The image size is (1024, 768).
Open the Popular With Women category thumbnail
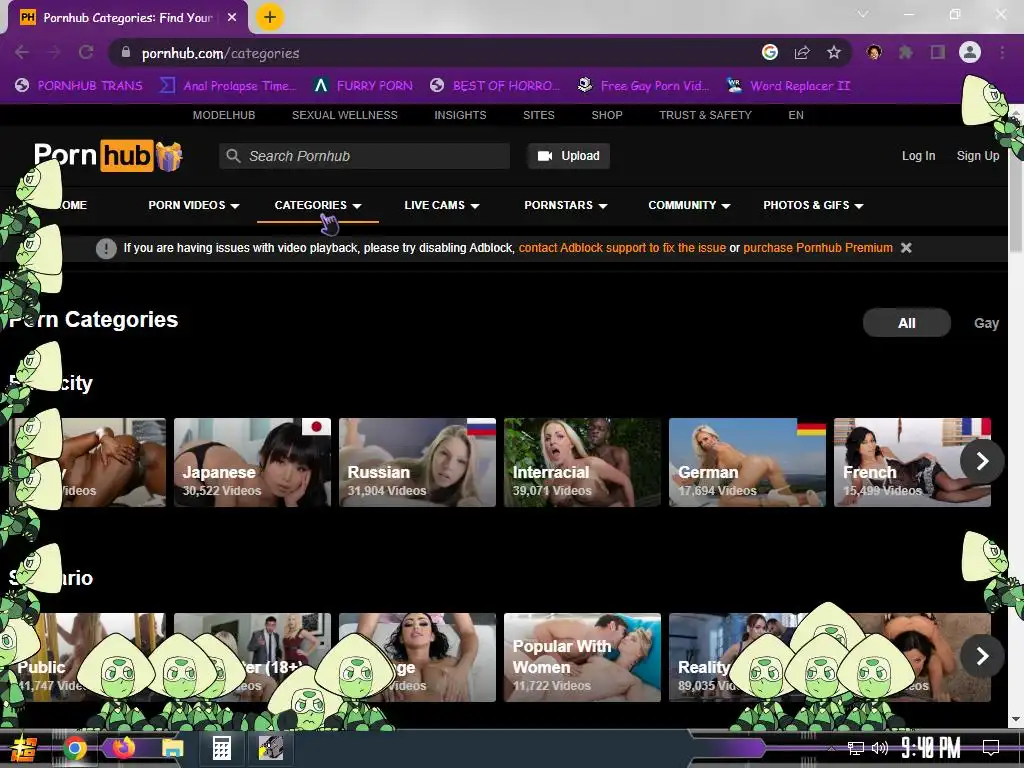[582, 657]
